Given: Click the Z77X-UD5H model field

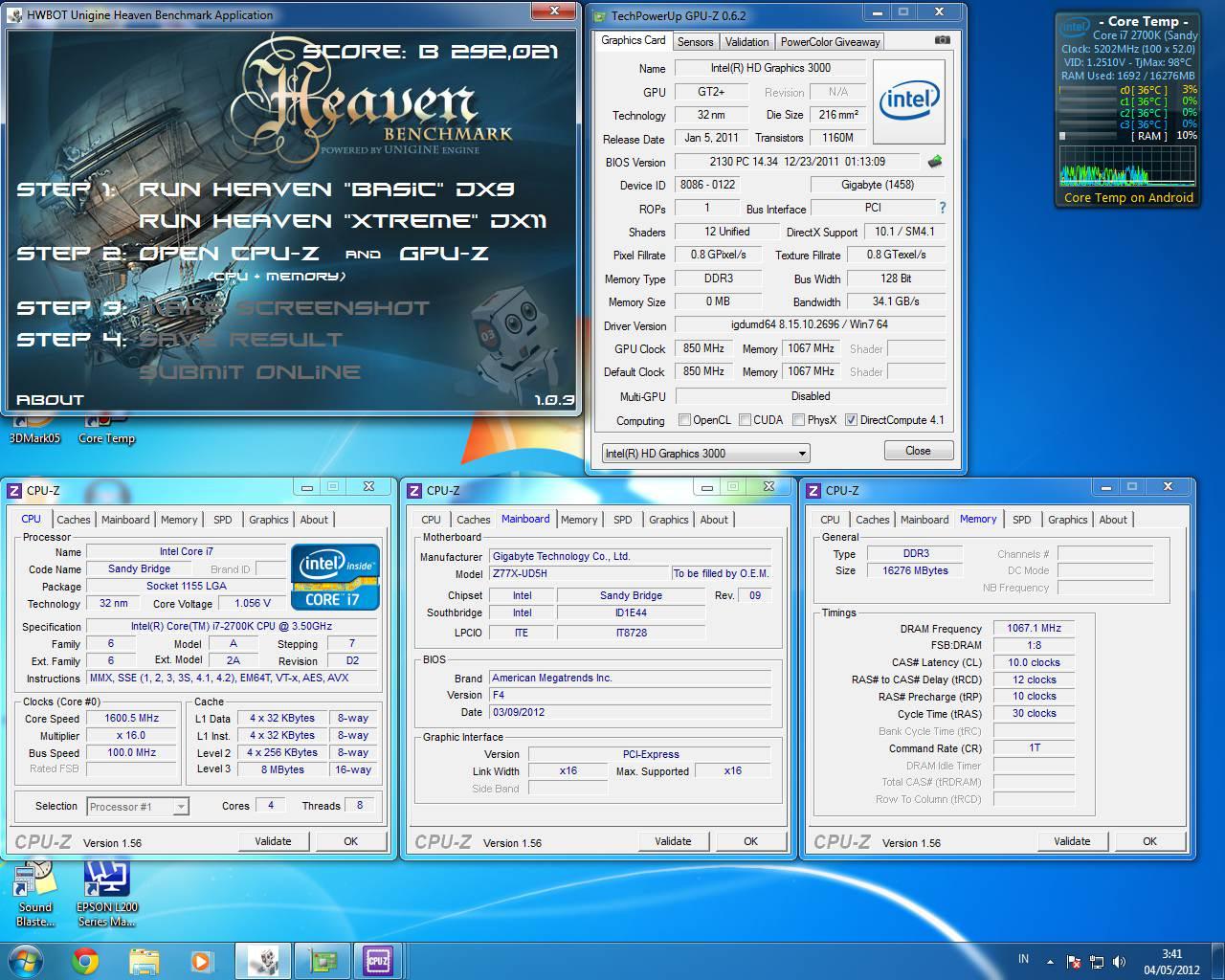Looking at the screenshot, I should [579, 573].
